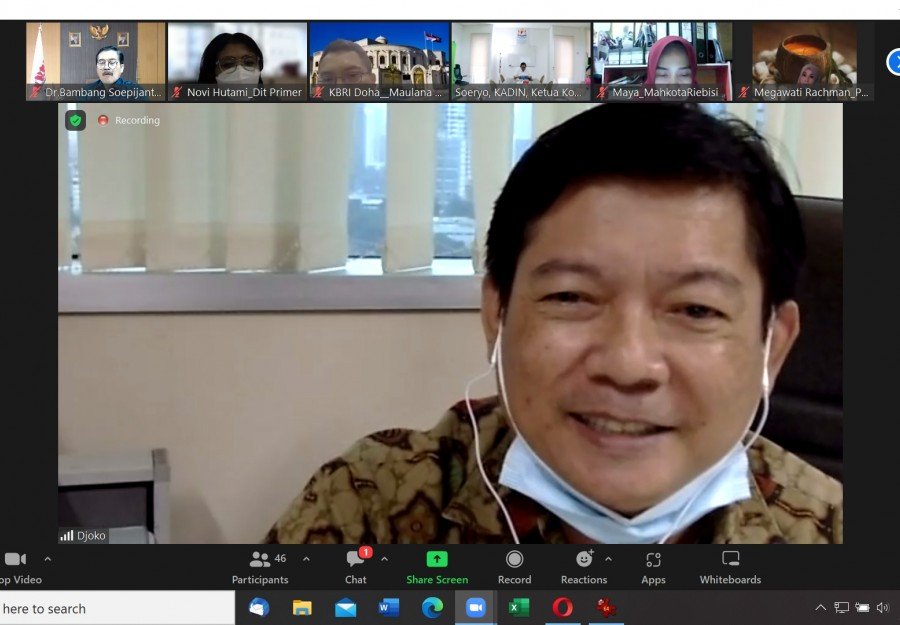This screenshot has width=900, height=625.
Task: Click the network icon in system tray
Action: click(x=841, y=607)
